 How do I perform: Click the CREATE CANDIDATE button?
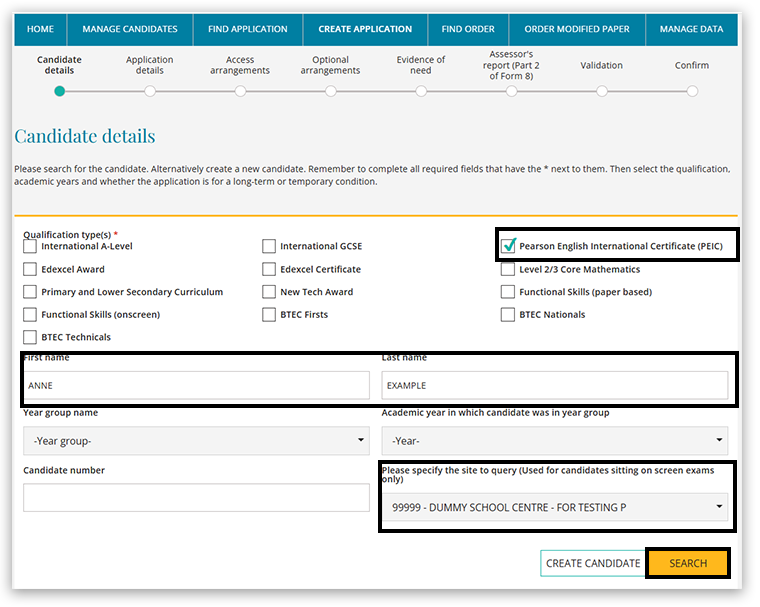tap(592, 563)
